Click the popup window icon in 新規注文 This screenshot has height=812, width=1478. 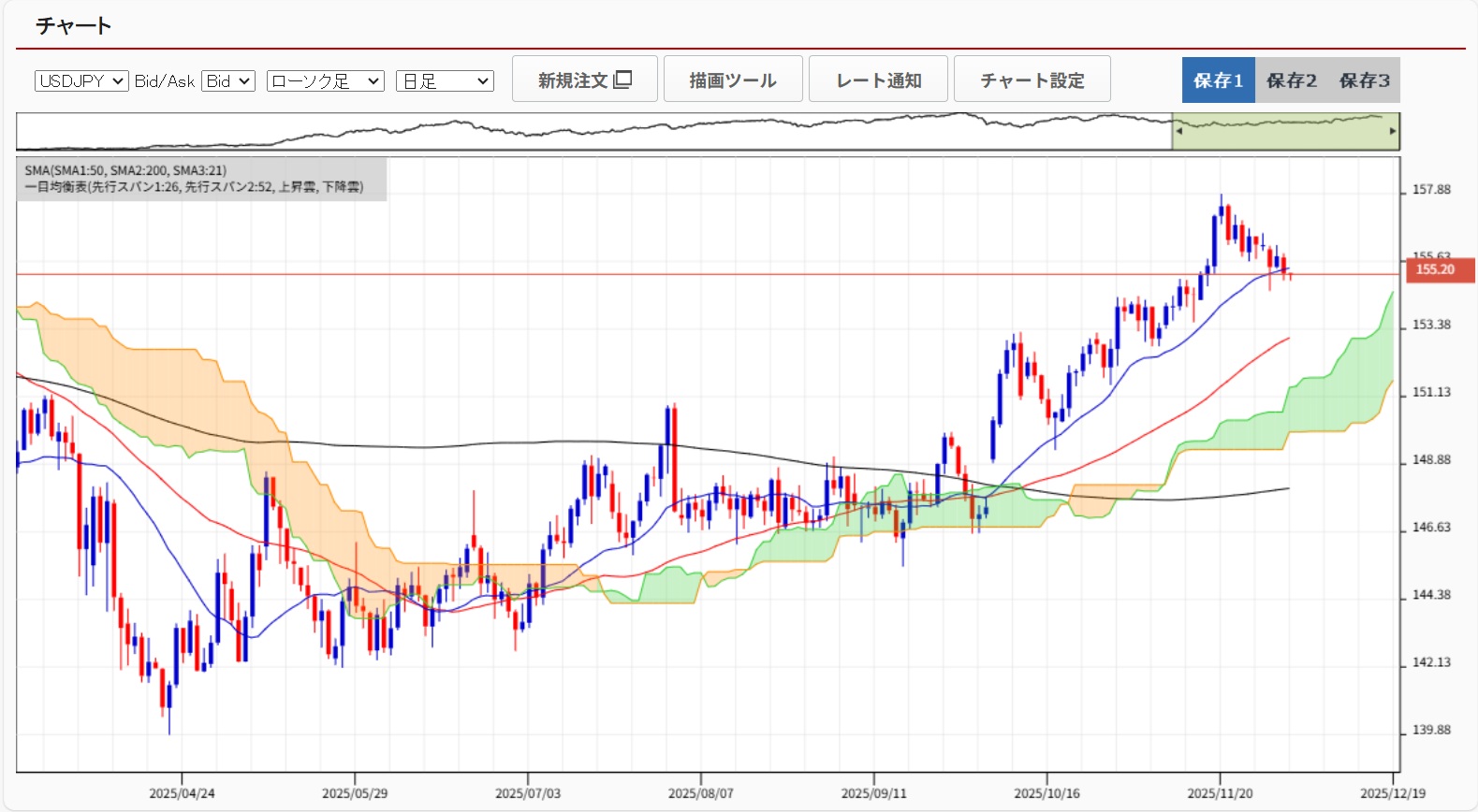click(x=622, y=80)
